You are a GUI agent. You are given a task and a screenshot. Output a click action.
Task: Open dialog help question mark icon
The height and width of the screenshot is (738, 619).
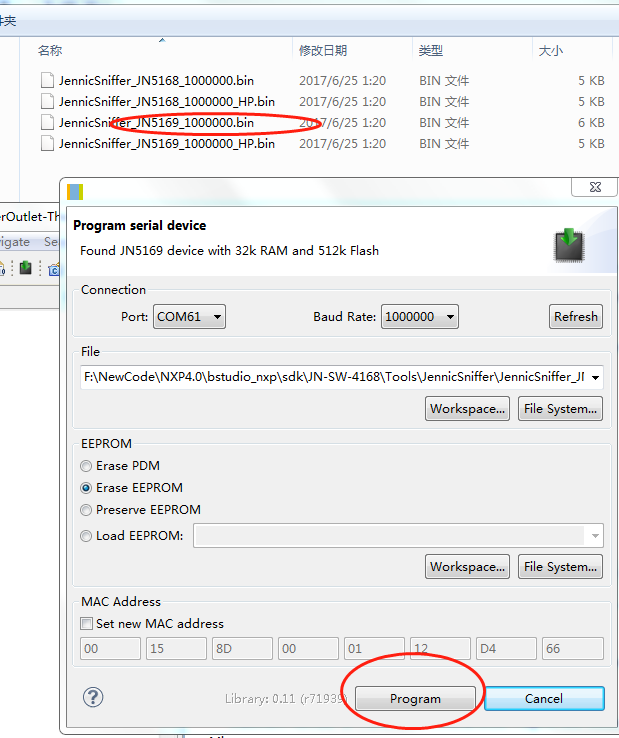[93, 697]
